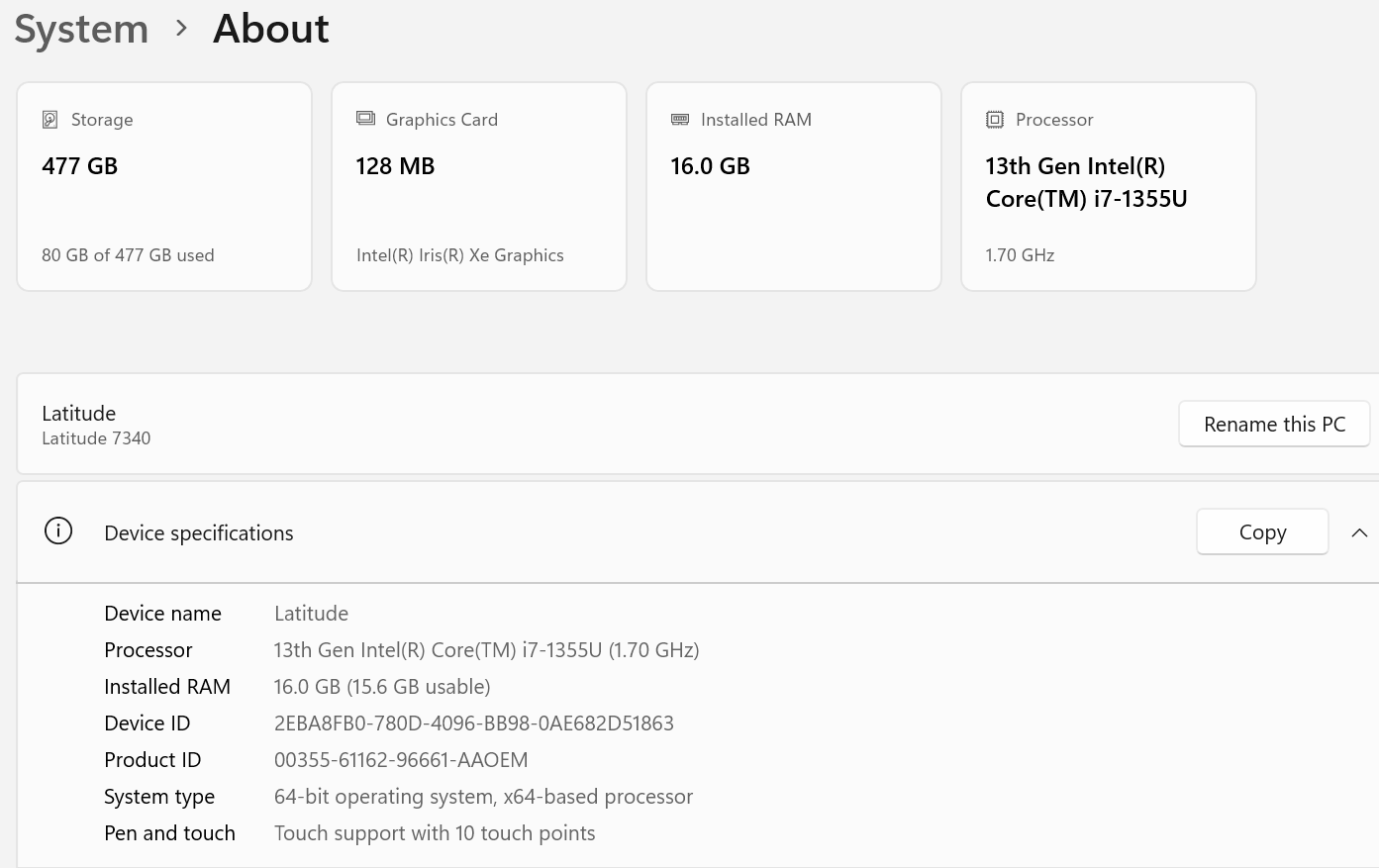Select 'Intel(R) Iris(R) Xe Graphics' text

(460, 255)
